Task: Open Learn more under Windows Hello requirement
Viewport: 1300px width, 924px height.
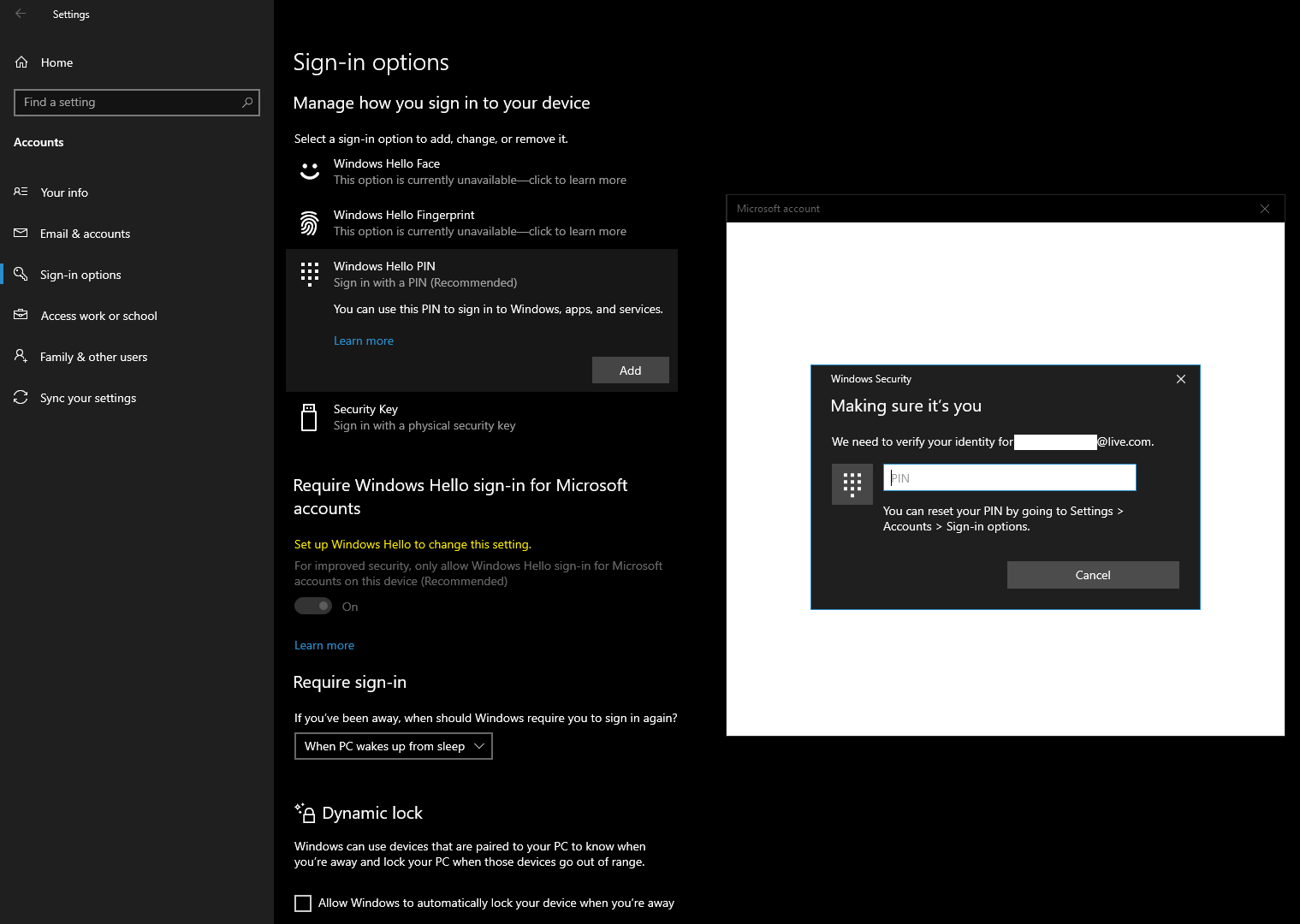Action: tap(324, 645)
